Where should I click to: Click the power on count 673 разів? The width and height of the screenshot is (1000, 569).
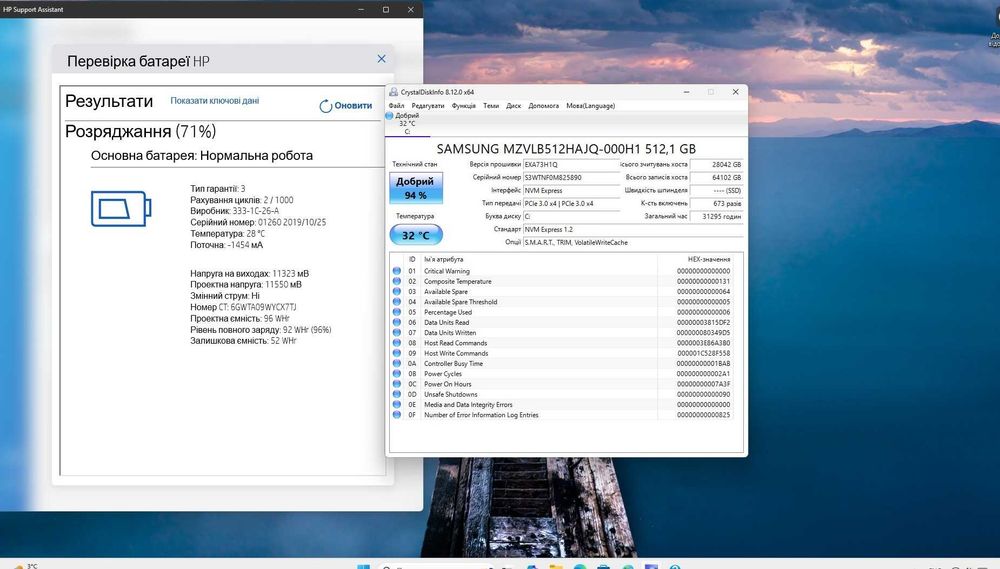point(717,203)
